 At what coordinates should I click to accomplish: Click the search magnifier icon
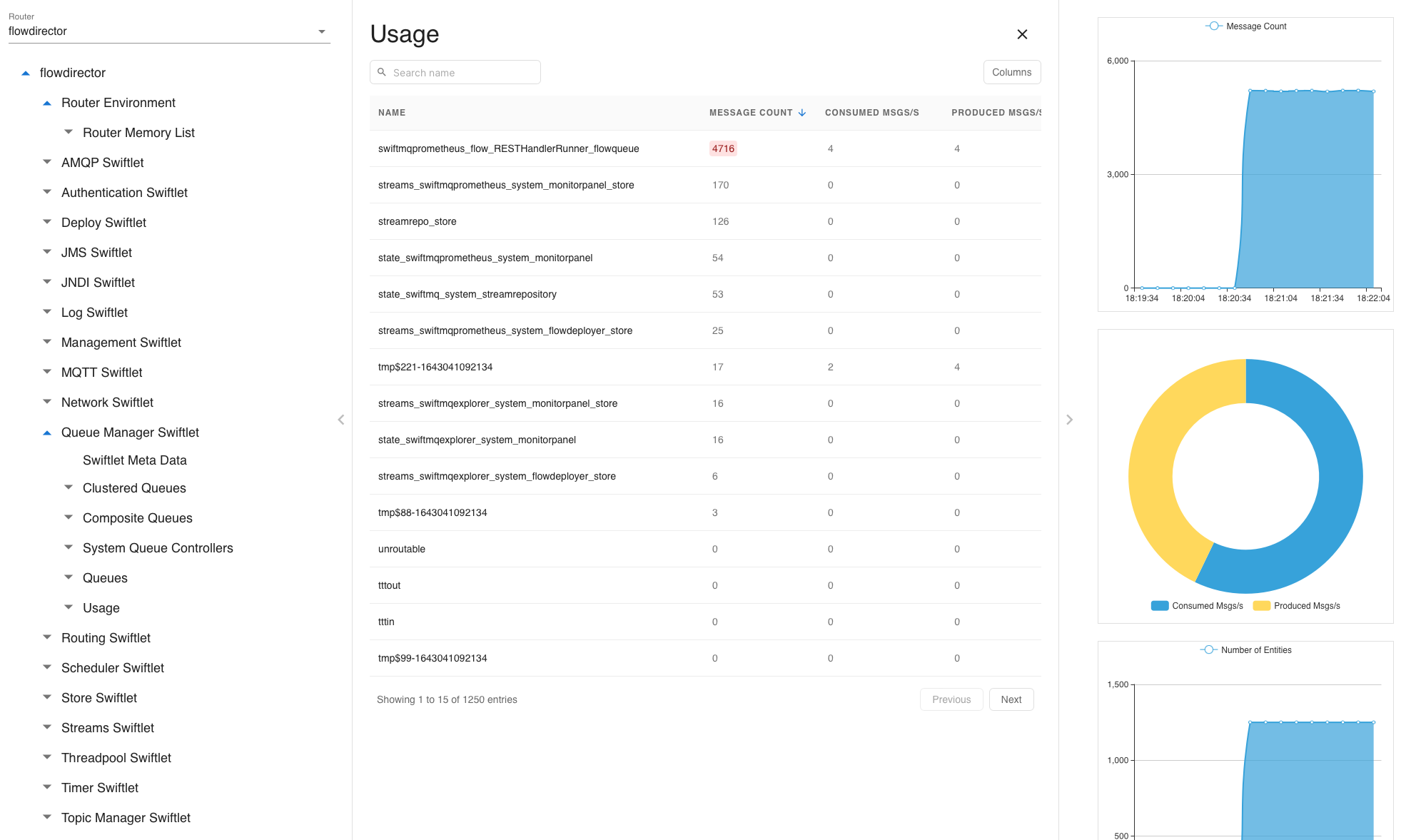point(382,72)
